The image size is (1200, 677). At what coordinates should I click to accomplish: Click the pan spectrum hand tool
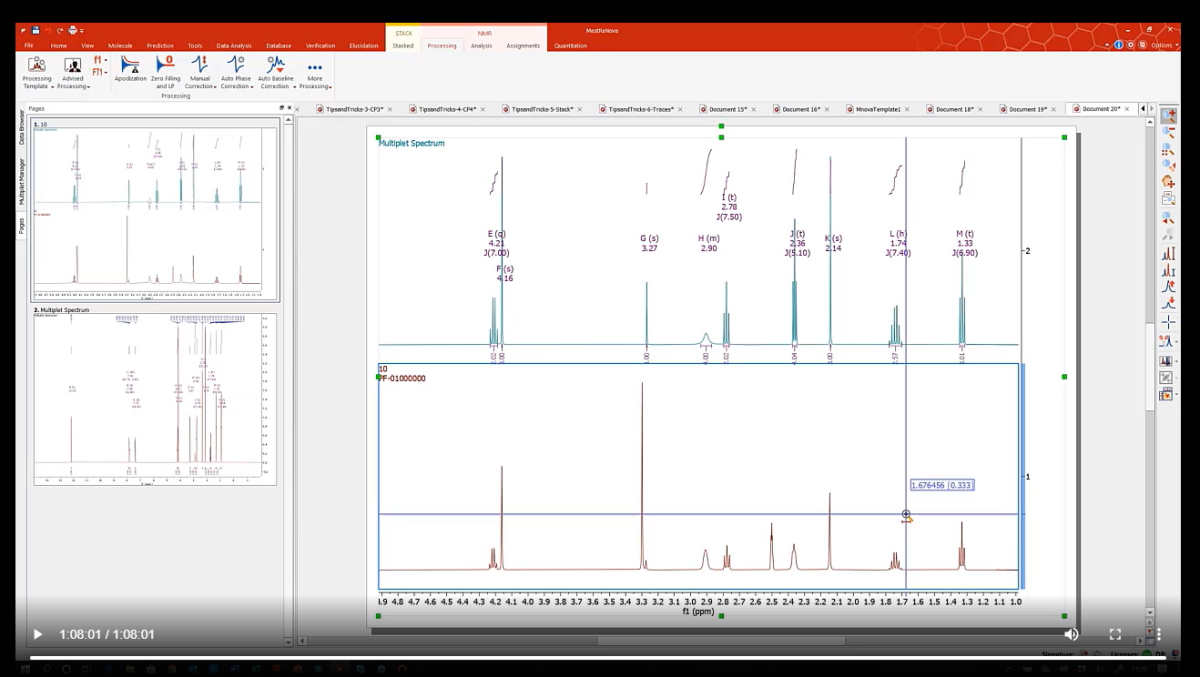pos(1168,182)
